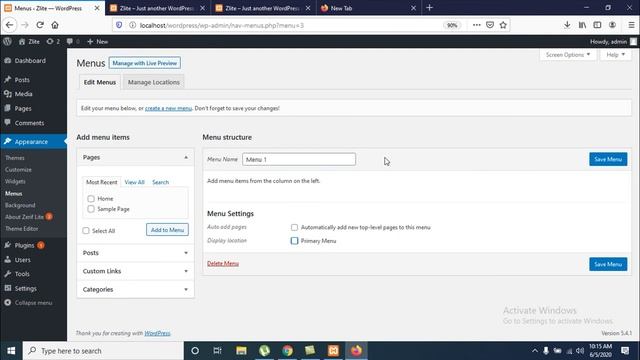Click the WordPress logo in admin bar
The width and height of the screenshot is (640, 360).
click(x=7, y=41)
